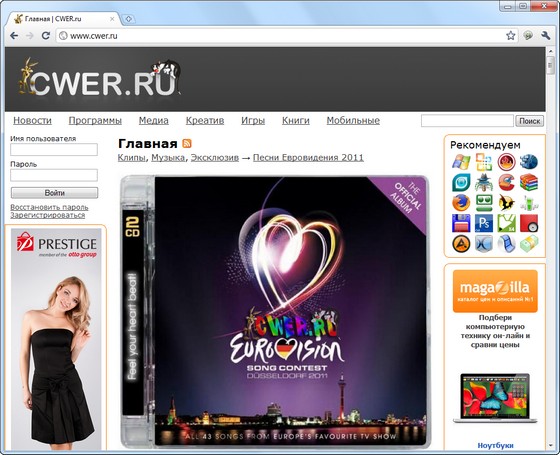Click the Windows logo icon under Рекомендуем
The image size is (560, 455).
461,162
